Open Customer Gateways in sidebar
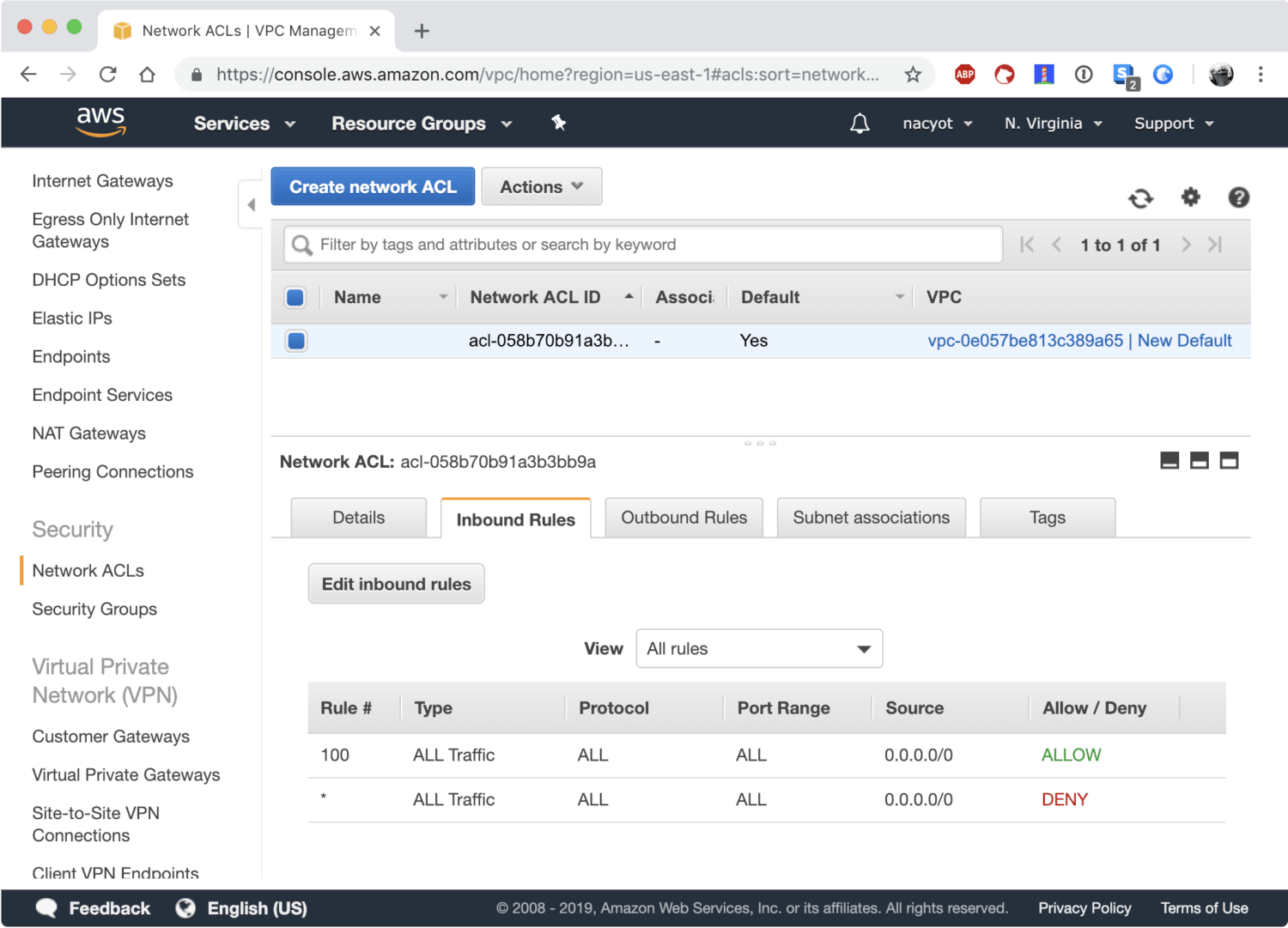 pos(111,737)
